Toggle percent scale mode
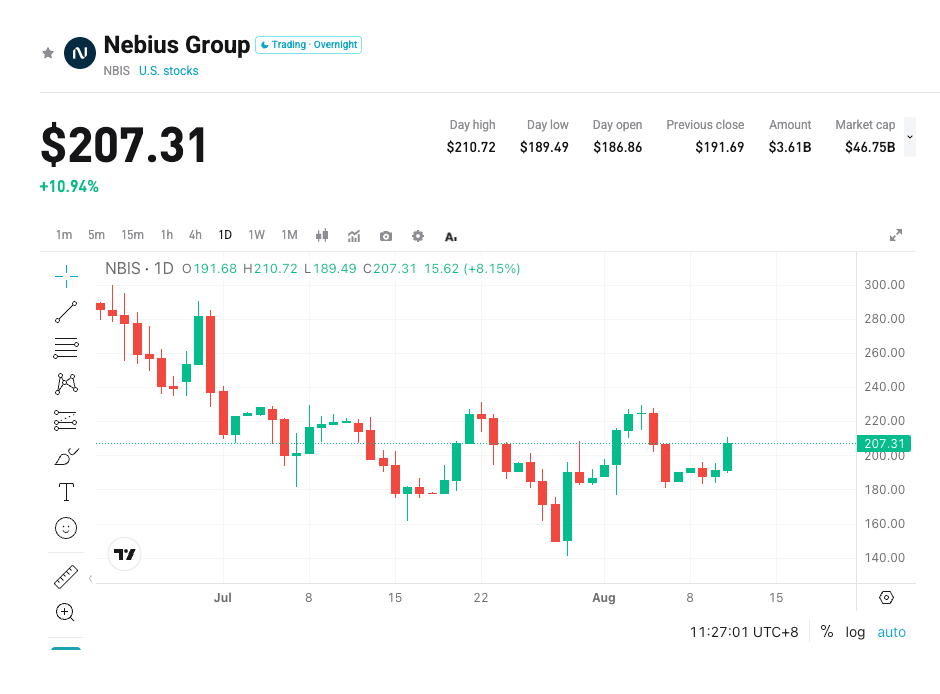The height and width of the screenshot is (694, 940). [827, 632]
